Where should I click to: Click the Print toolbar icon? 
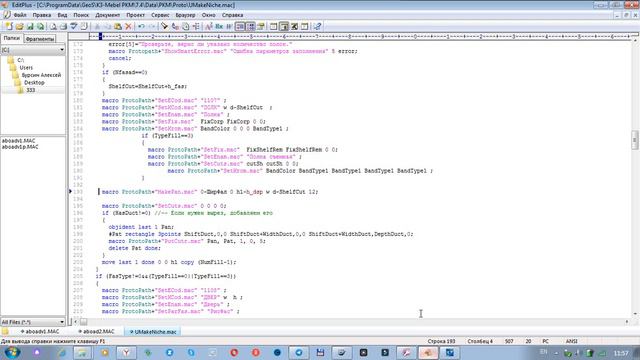[x=63, y=26]
